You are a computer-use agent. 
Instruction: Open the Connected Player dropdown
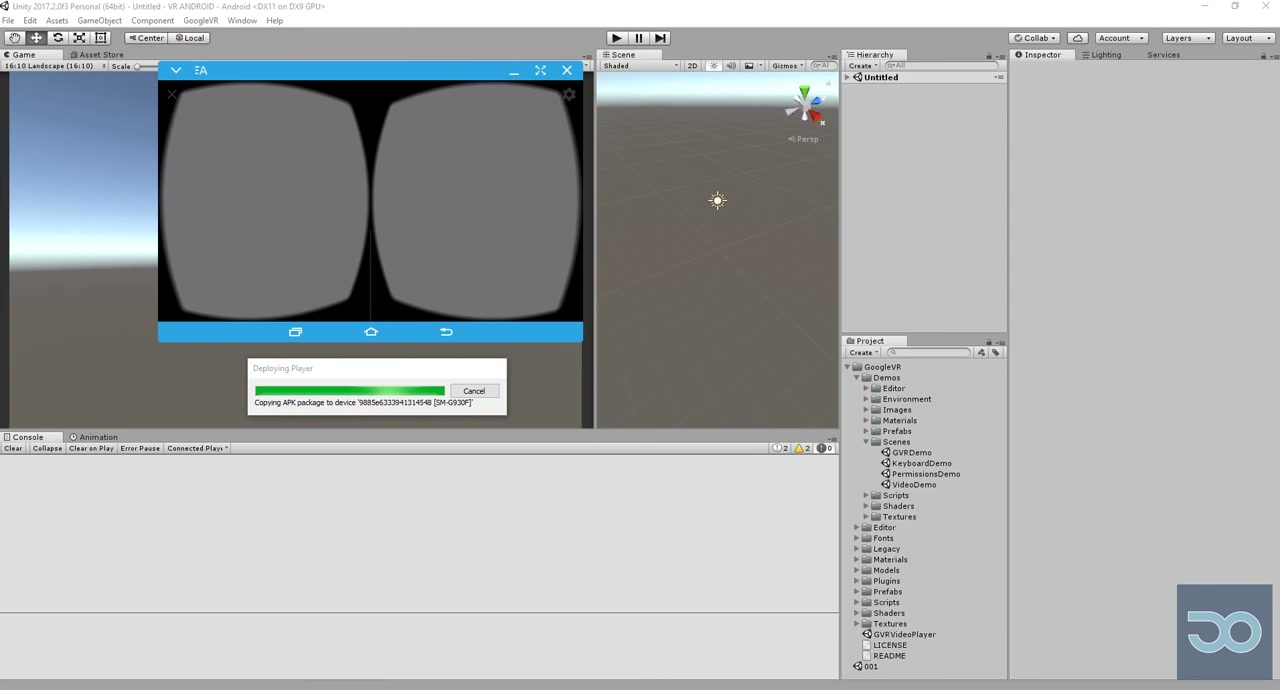197,448
